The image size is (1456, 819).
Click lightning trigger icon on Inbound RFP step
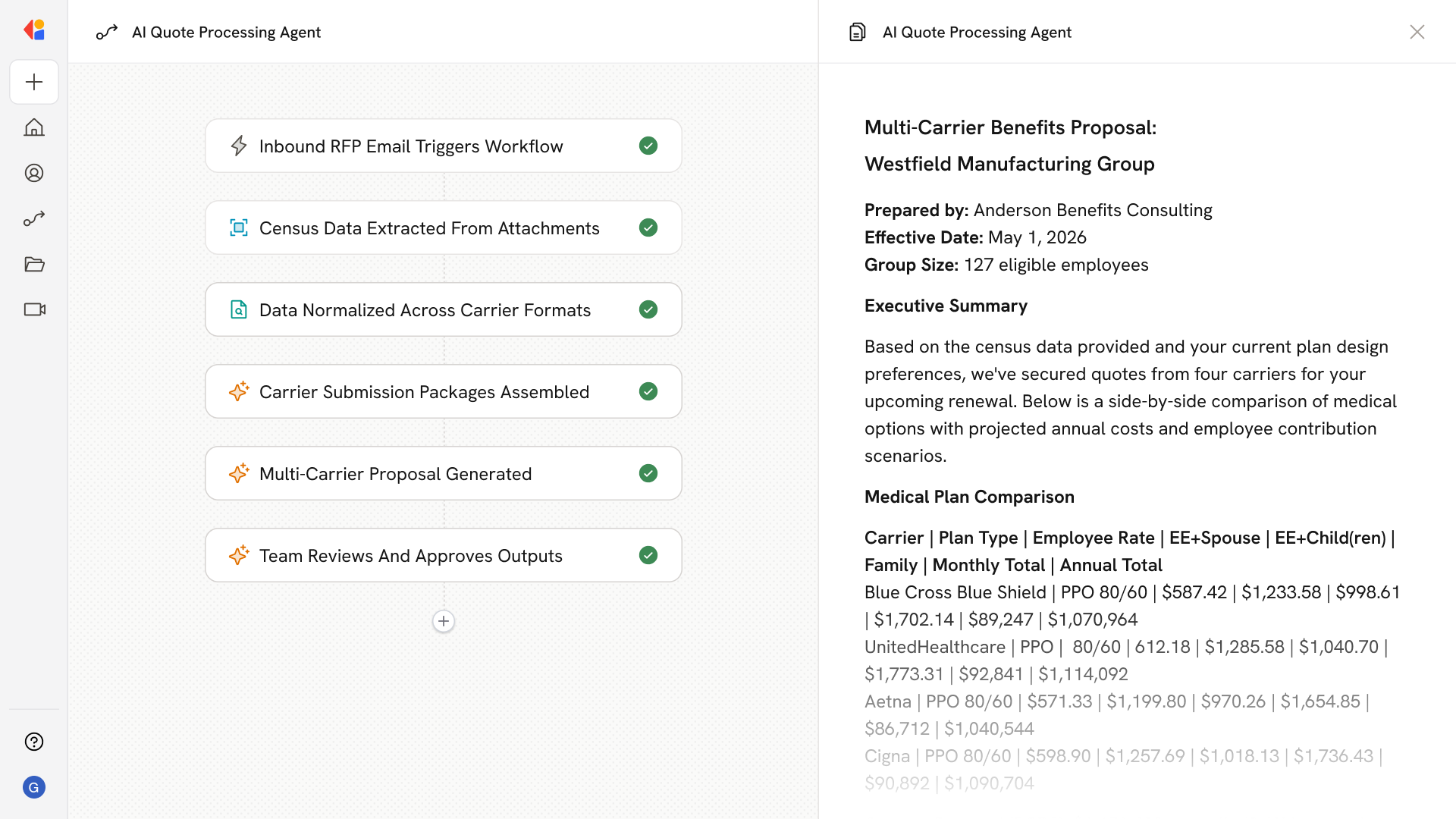tap(239, 146)
